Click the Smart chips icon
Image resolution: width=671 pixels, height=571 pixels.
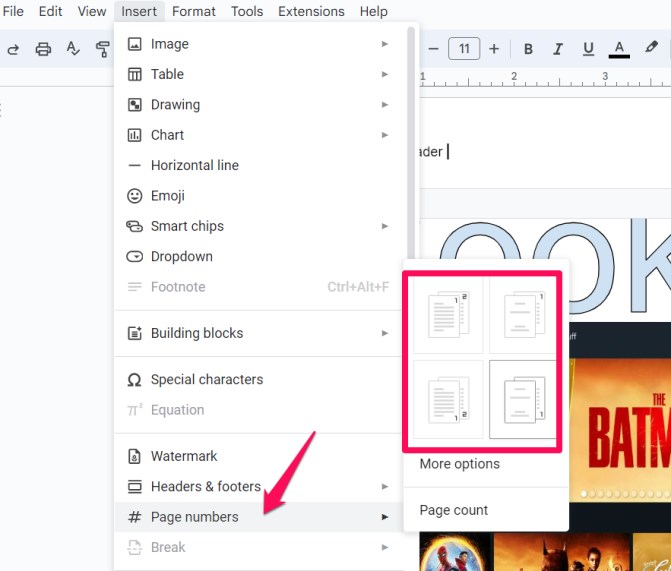tap(134, 226)
